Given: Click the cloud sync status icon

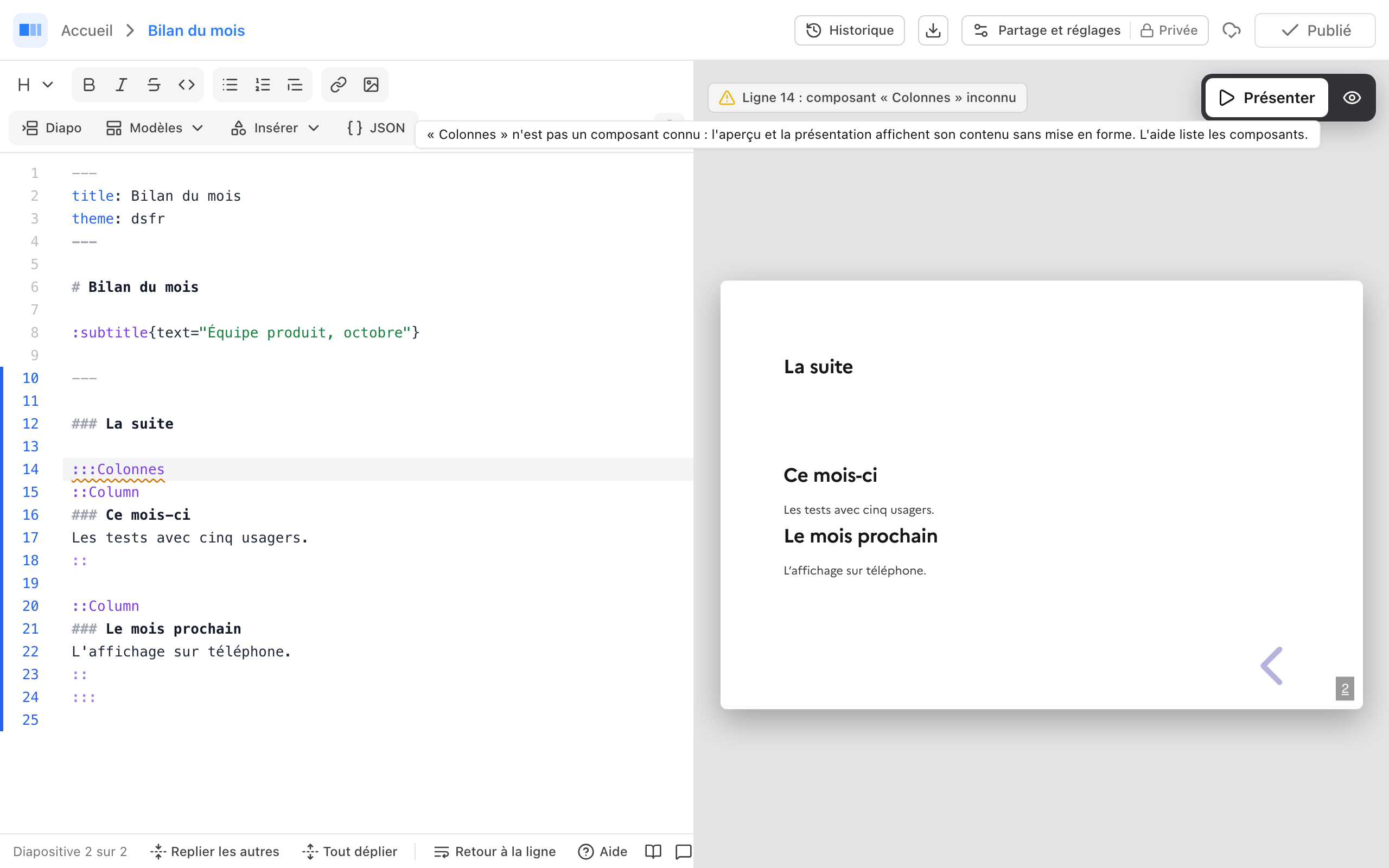Looking at the screenshot, I should click(1231, 30).
